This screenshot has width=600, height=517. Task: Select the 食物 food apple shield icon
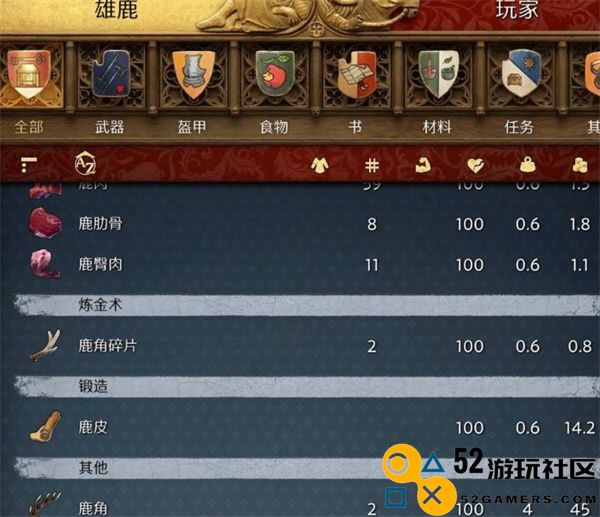coord(275,73)
